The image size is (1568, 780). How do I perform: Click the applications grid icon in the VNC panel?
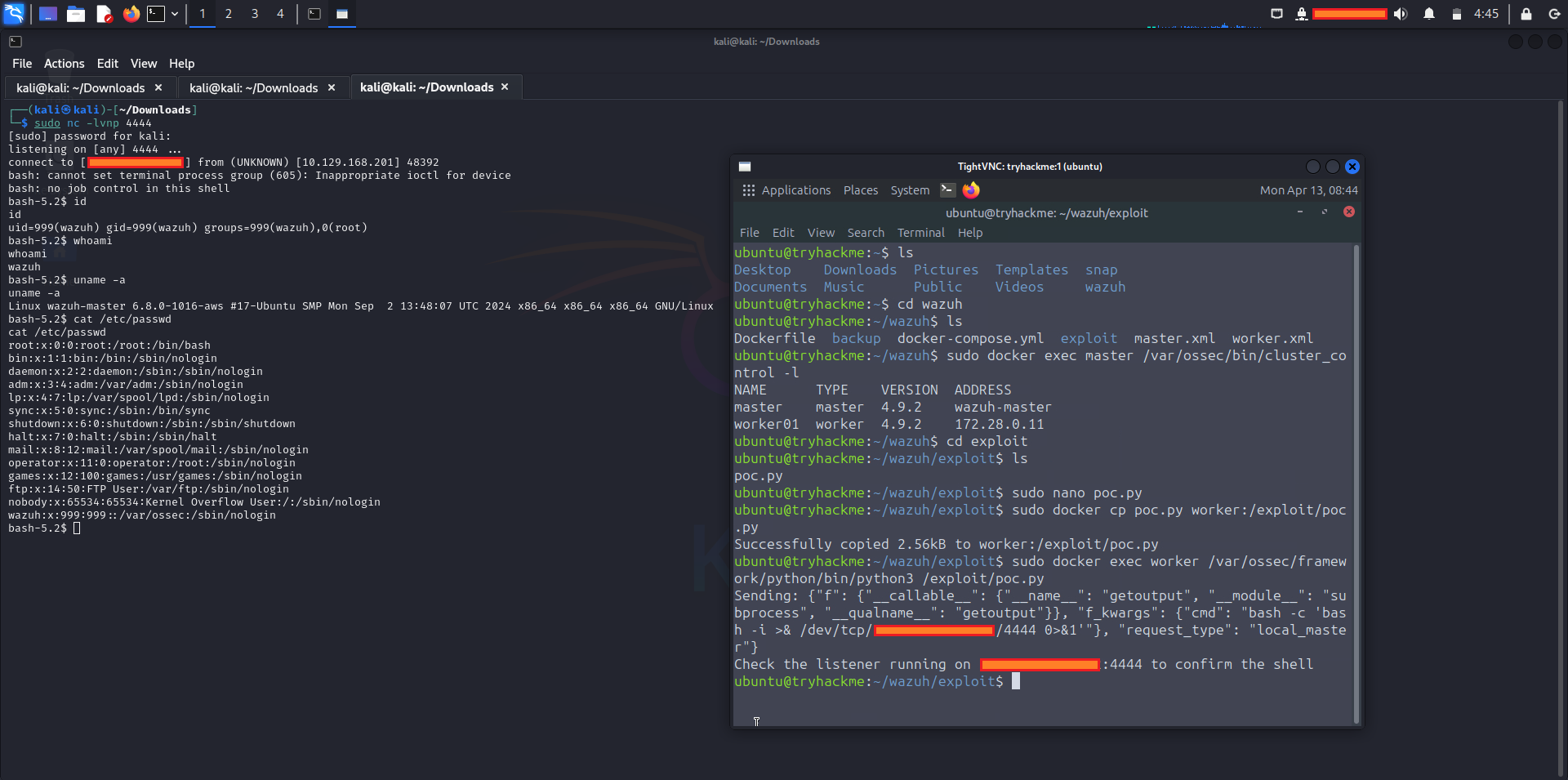click(748, 189)
